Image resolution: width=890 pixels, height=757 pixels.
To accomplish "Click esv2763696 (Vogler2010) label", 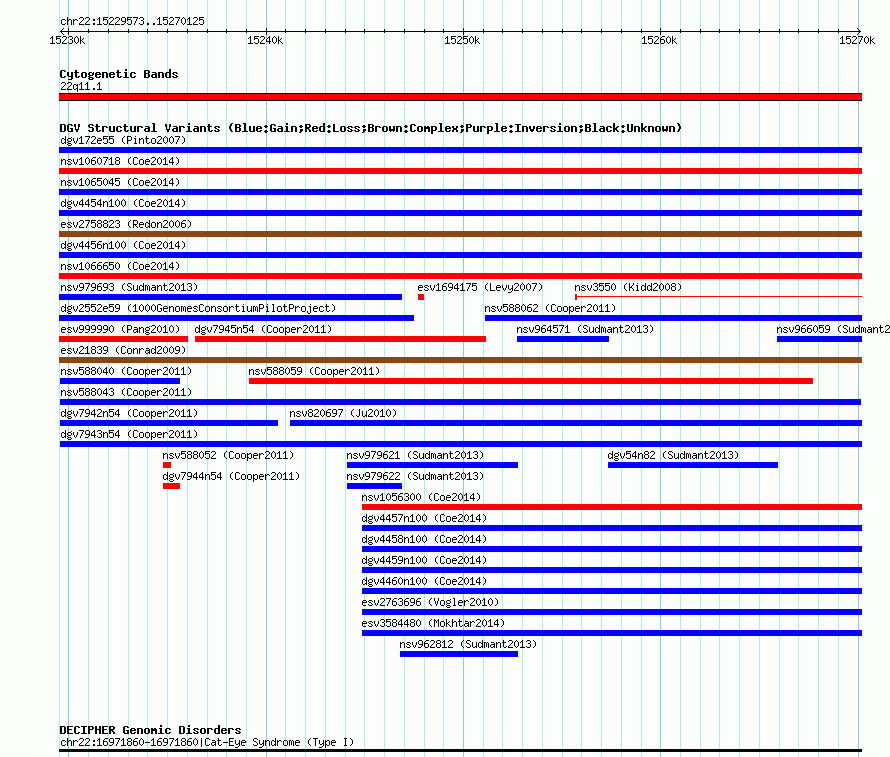I will tap(430, 602).
